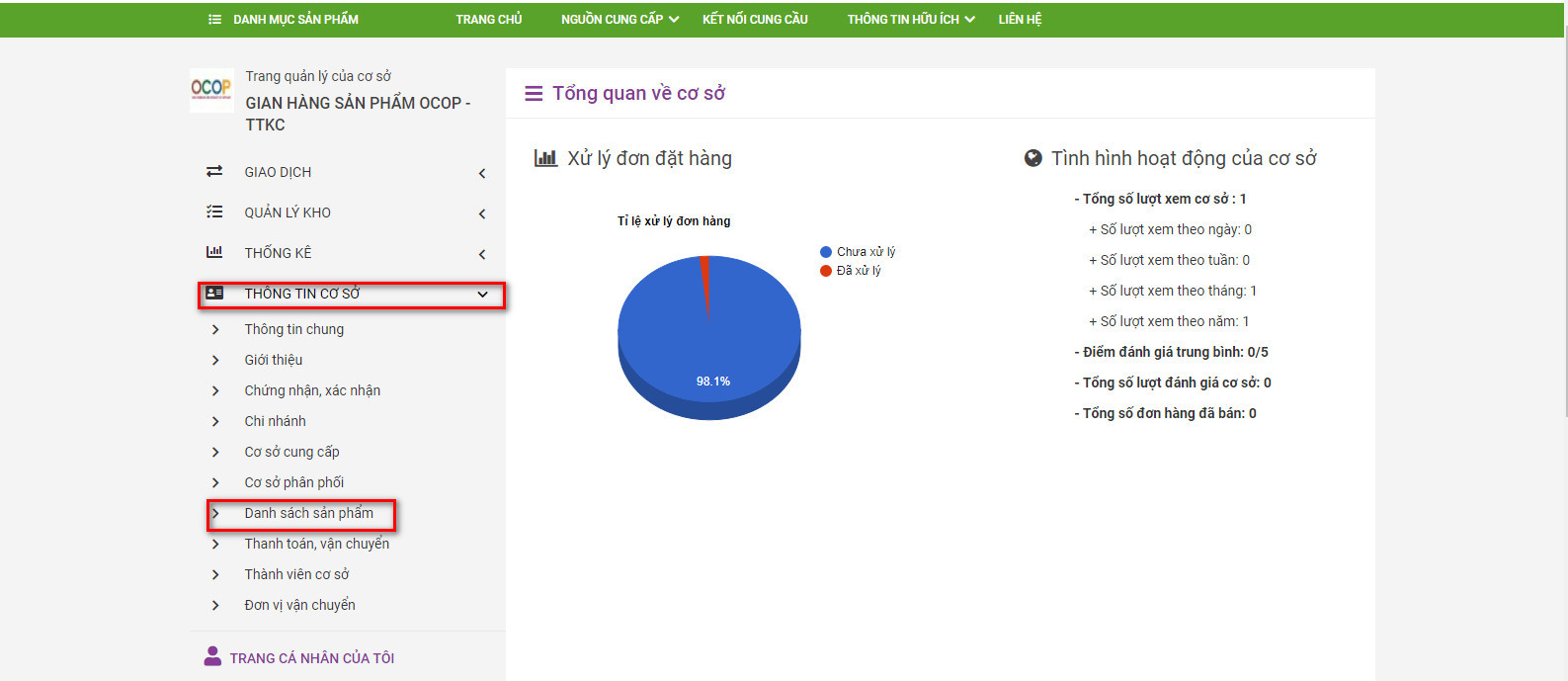The height and width of the screenshot is (681, 1568).
Task: Click the arrow icon before Chi nhánh
Action: click(215, 421)
